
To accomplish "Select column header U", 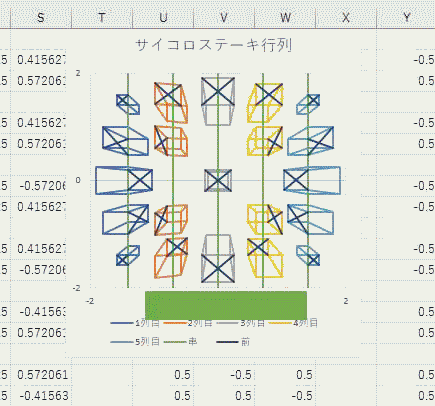I will (x=163, y=17).
